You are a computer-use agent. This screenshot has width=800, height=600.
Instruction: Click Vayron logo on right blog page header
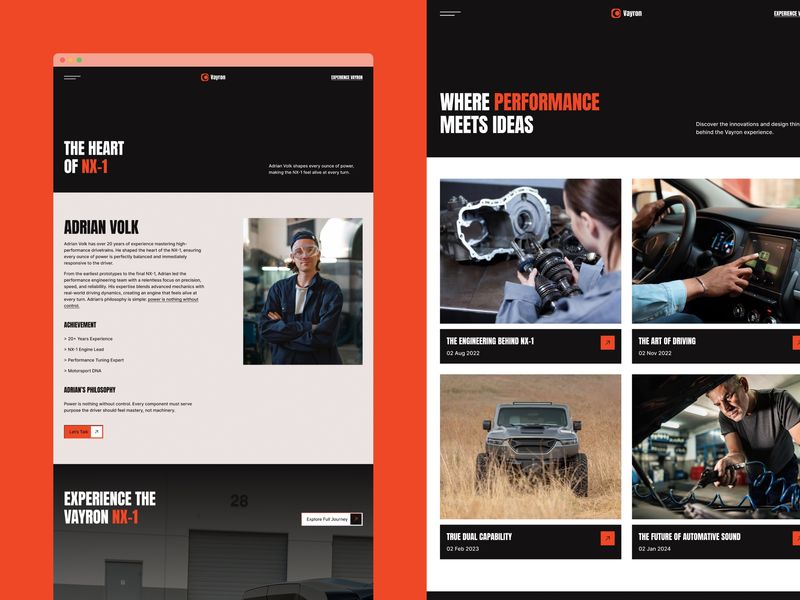click(626, 13)
